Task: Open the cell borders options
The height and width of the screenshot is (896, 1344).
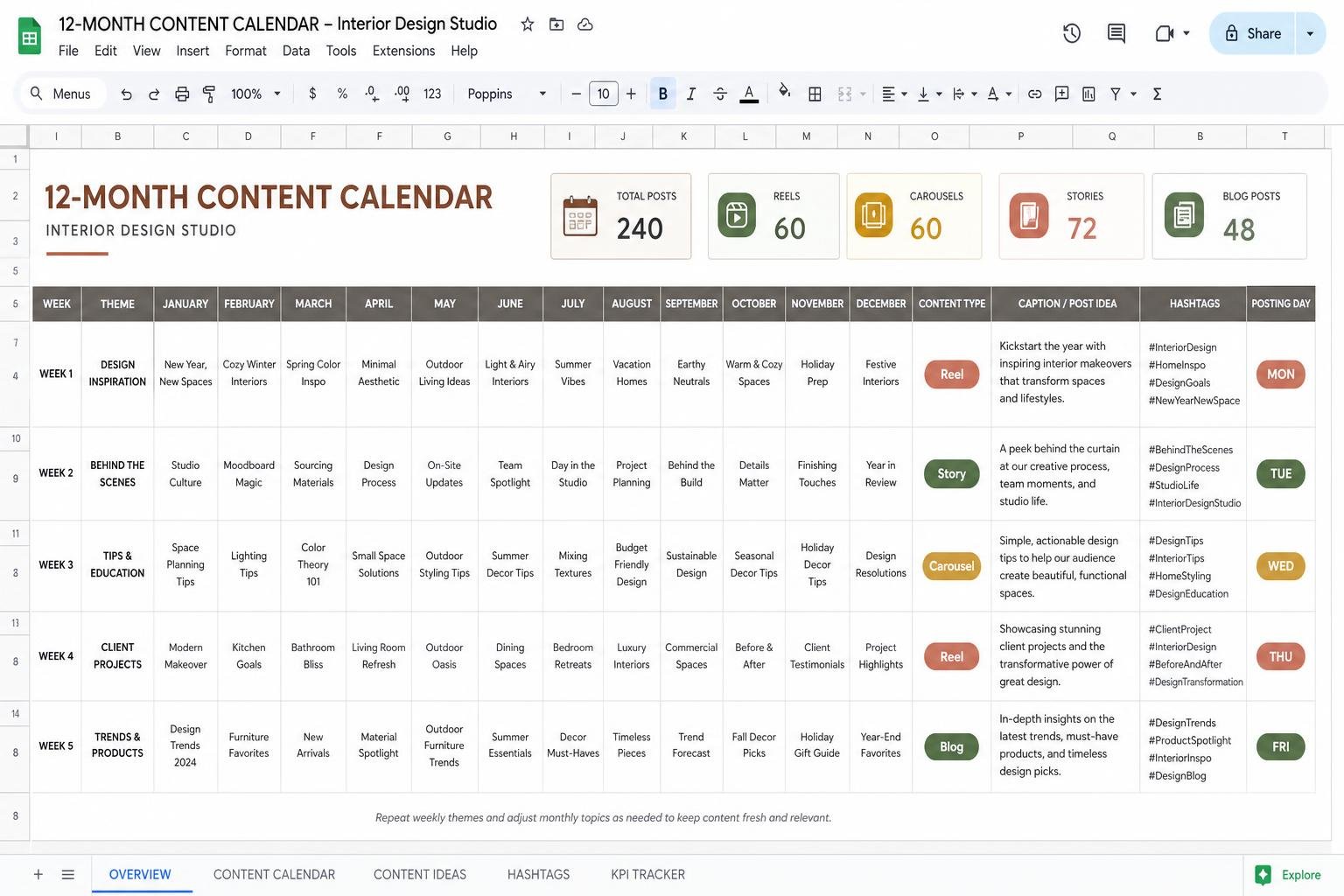Action: click(815, 94)
